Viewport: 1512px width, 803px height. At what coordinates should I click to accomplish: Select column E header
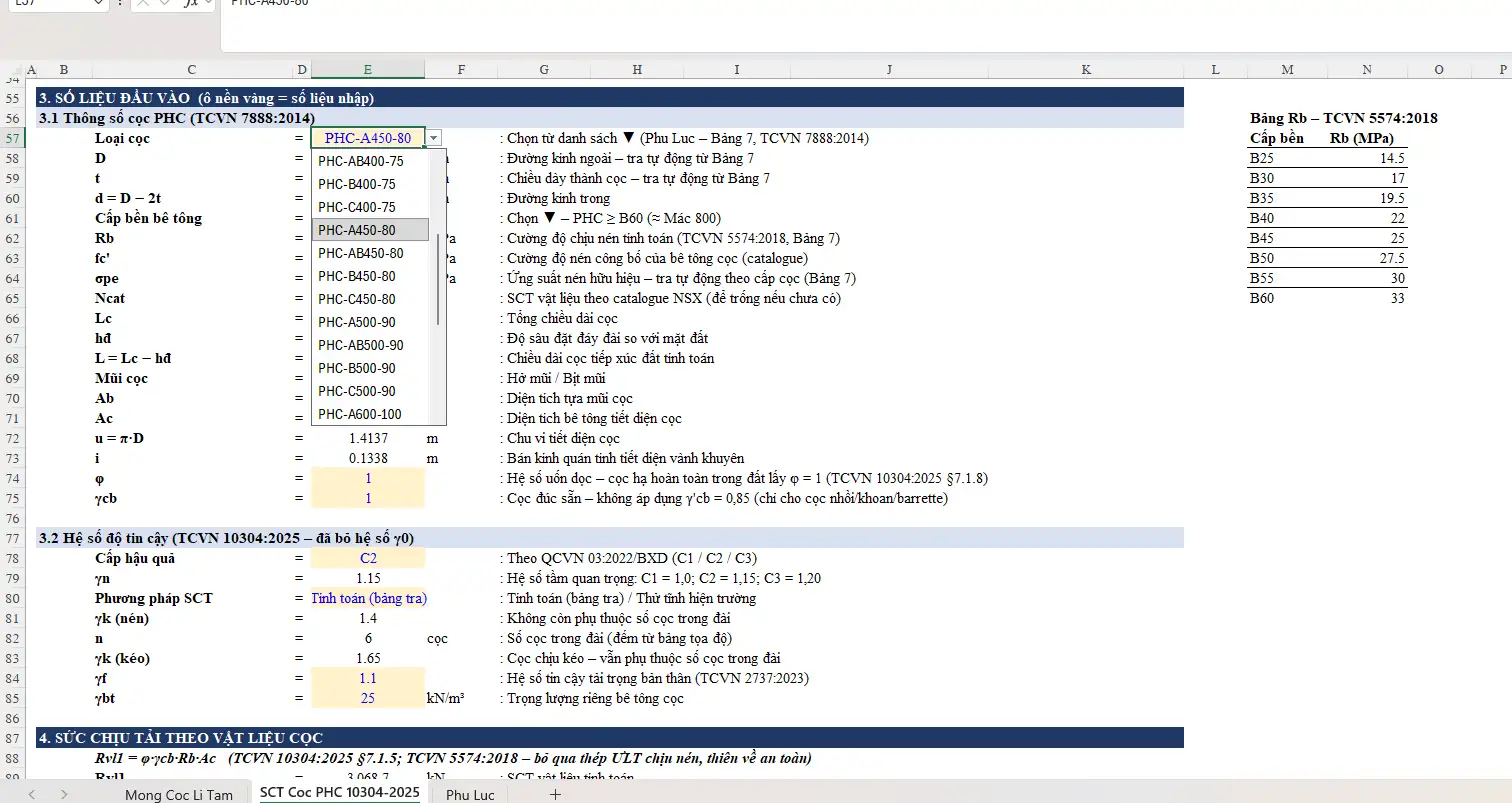tap(368, 69)
